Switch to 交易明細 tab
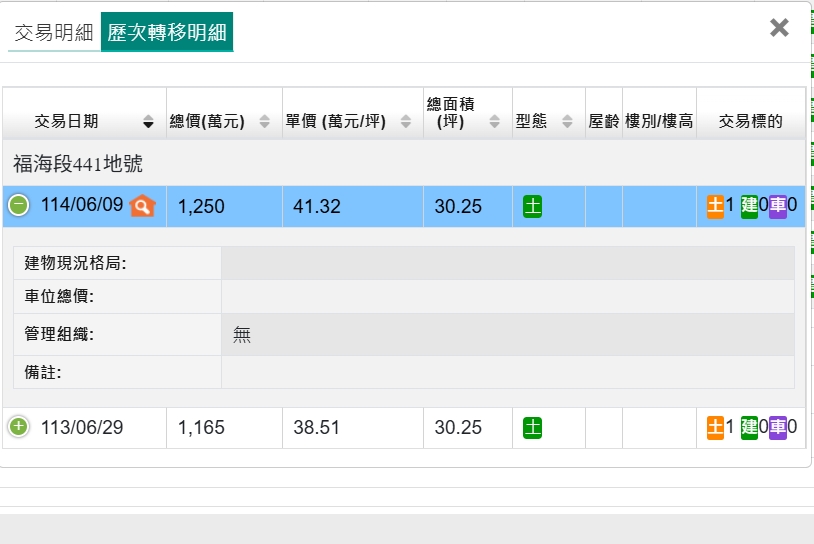814x544 pixels. click(x=53, y=32)
